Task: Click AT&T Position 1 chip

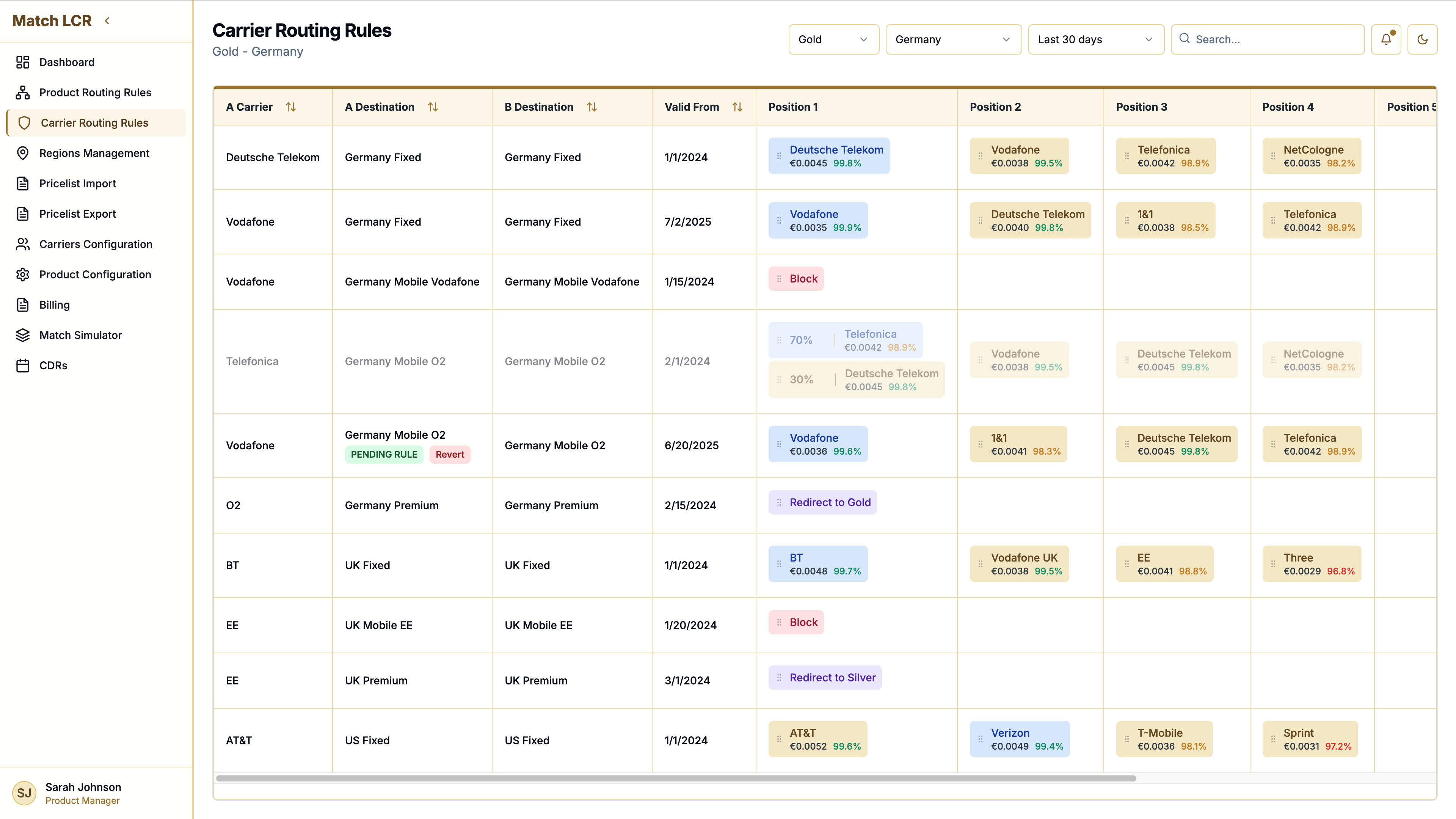Action: pyautogui.click(x=818, y=739)
